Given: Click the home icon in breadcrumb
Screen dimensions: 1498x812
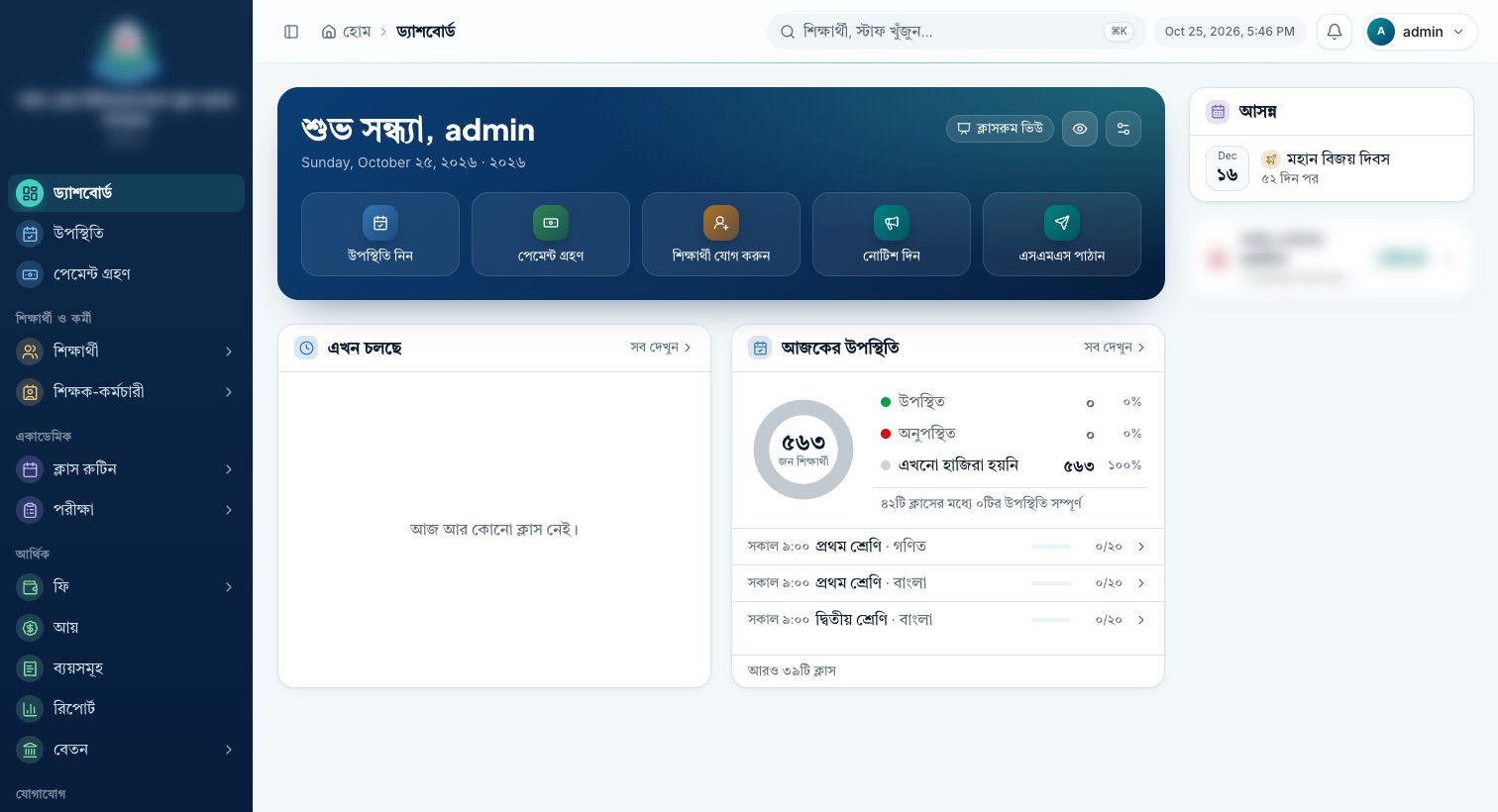Looking at the screenshot, I should (329, 32).
